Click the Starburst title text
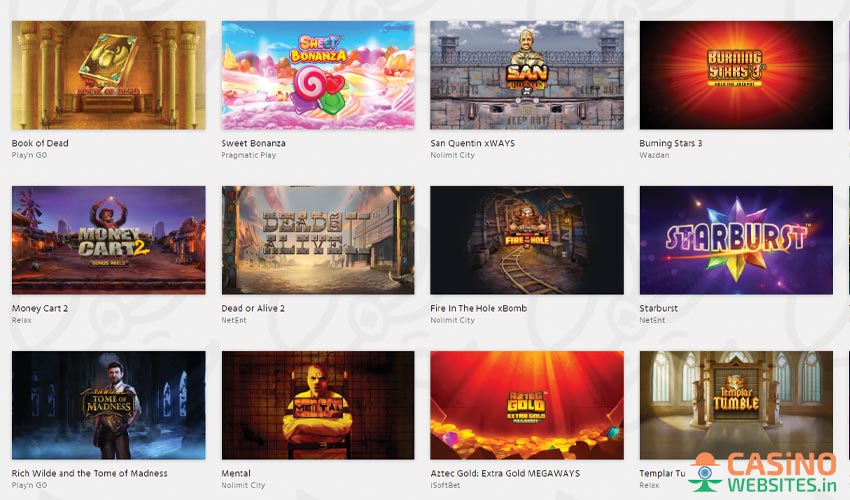The image size is (850, 500). tap(659, 308)
